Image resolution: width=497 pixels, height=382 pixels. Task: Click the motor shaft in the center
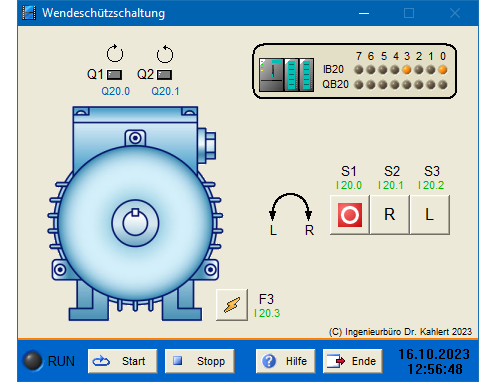[x=135, y=223]
